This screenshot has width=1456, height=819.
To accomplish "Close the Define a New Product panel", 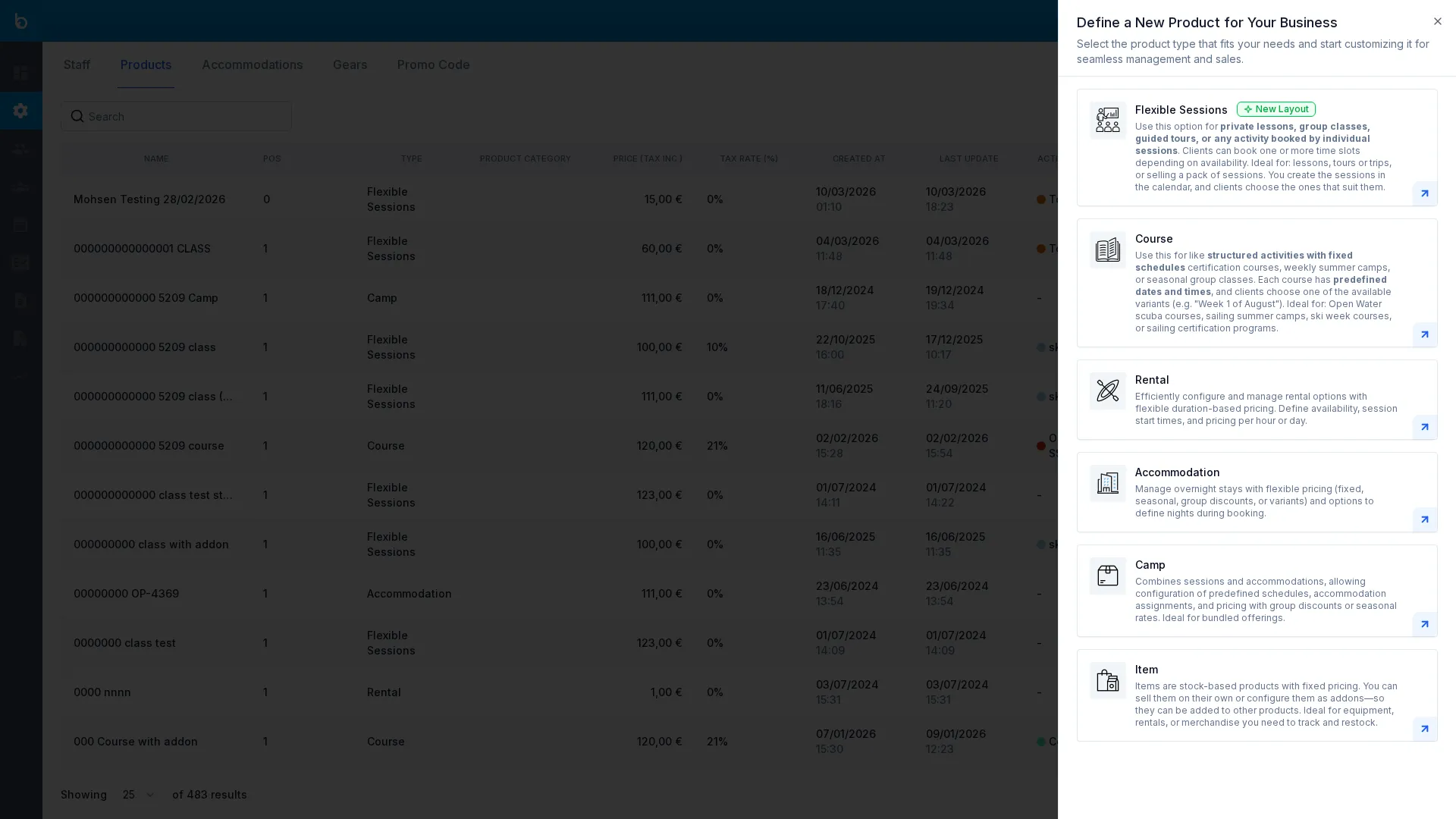I will click(1438, 21).
